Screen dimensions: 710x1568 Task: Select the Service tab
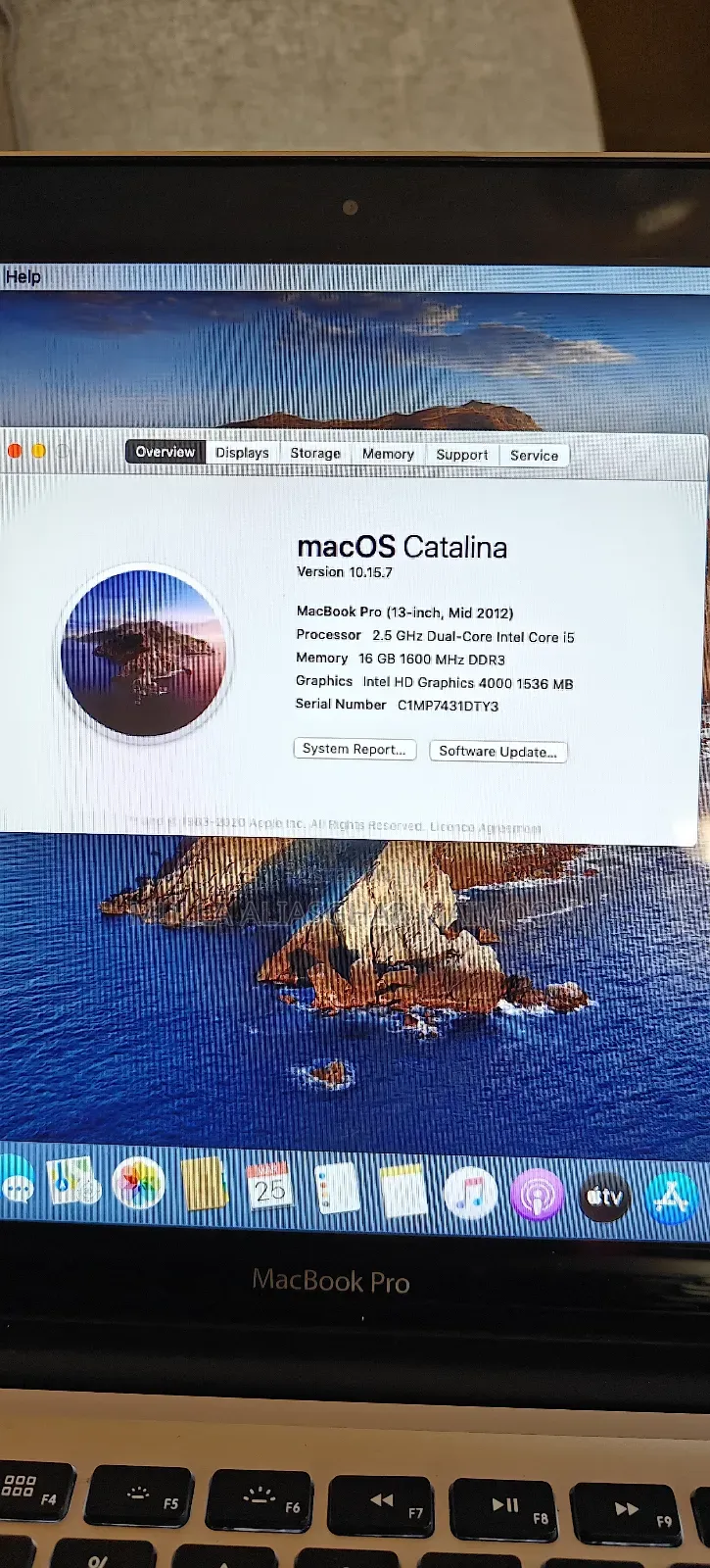[x=534, y=456]
